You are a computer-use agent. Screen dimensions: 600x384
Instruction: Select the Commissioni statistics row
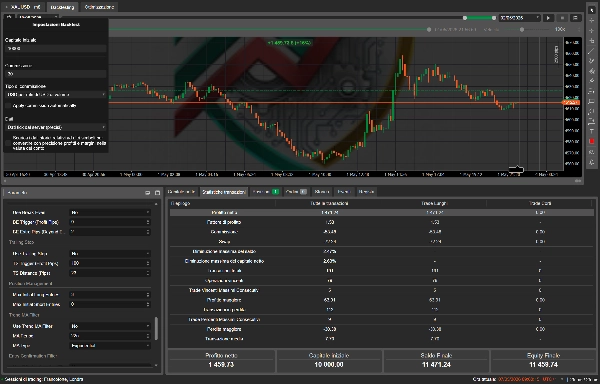382,232
